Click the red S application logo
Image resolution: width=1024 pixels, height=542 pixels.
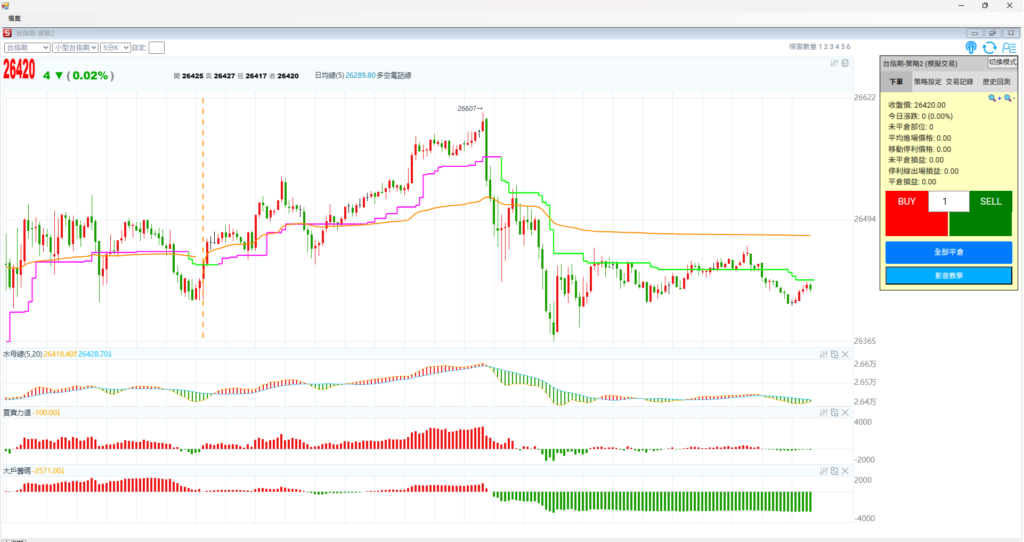coord(7,33)
